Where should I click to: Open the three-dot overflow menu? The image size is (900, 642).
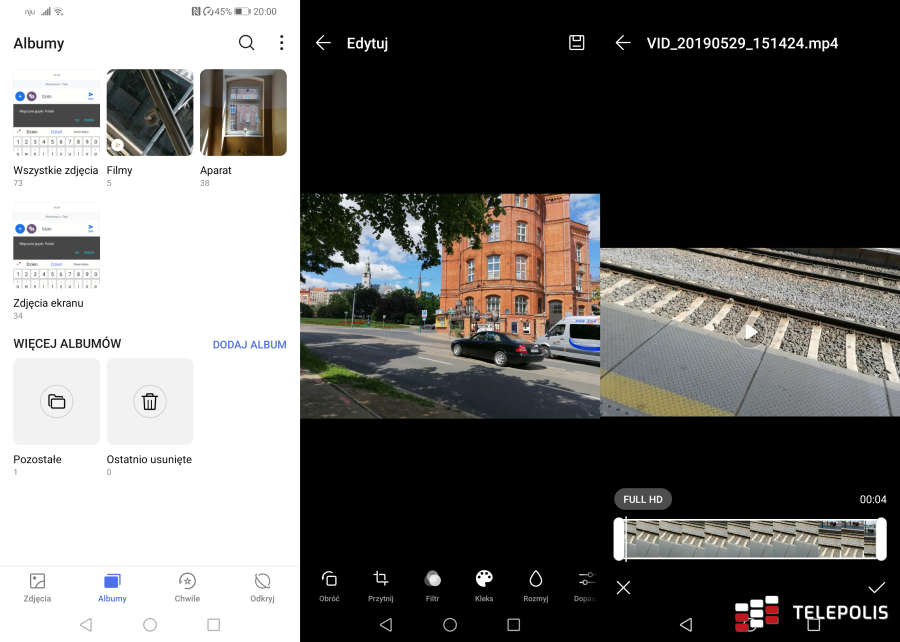pos(281,43)
